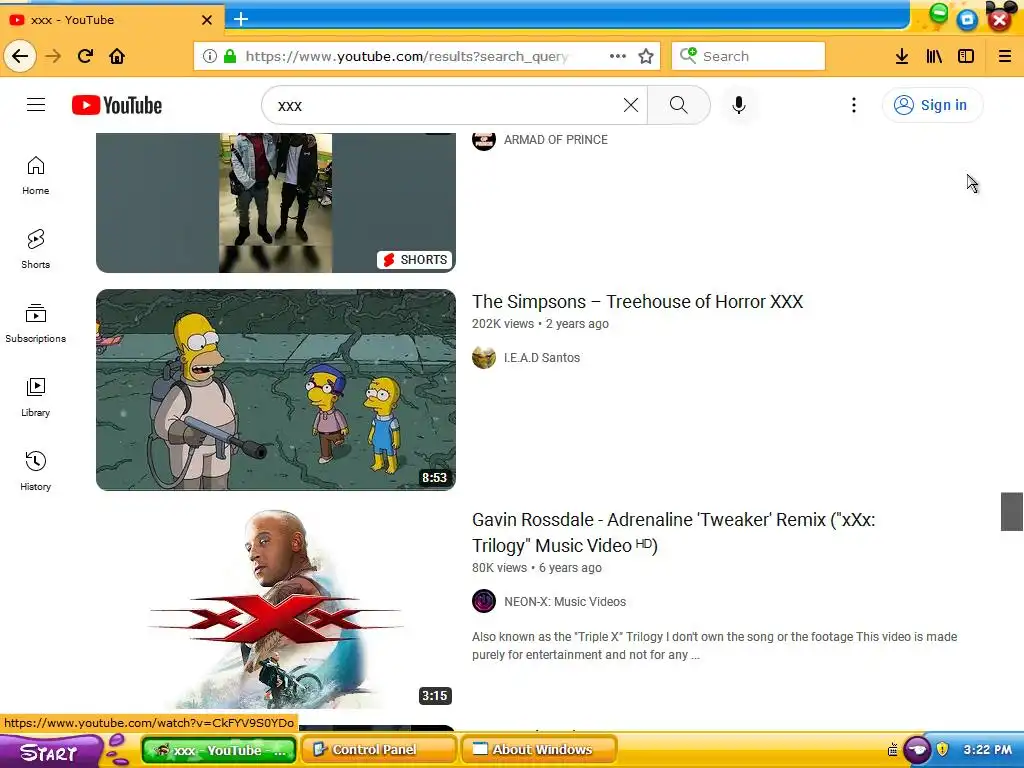Image resolution: width=1024 pixels, height=768 pixels.
Task: Open a new browser tab
Action: pos(241,19)
